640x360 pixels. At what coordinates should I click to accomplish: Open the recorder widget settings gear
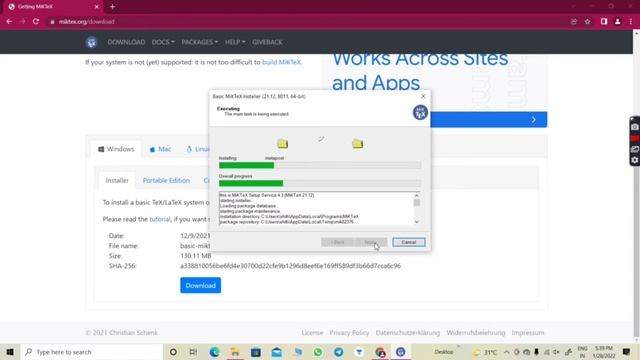(635, 160)
